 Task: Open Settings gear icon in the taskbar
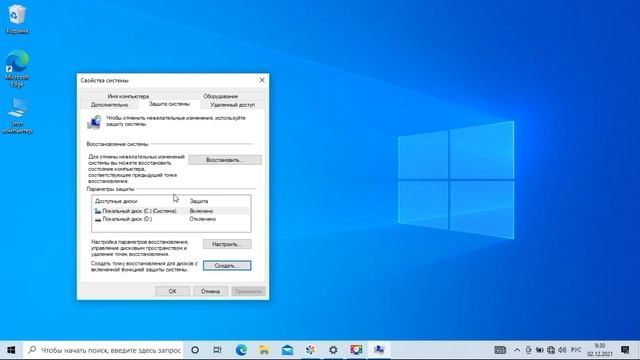[333, 350]
